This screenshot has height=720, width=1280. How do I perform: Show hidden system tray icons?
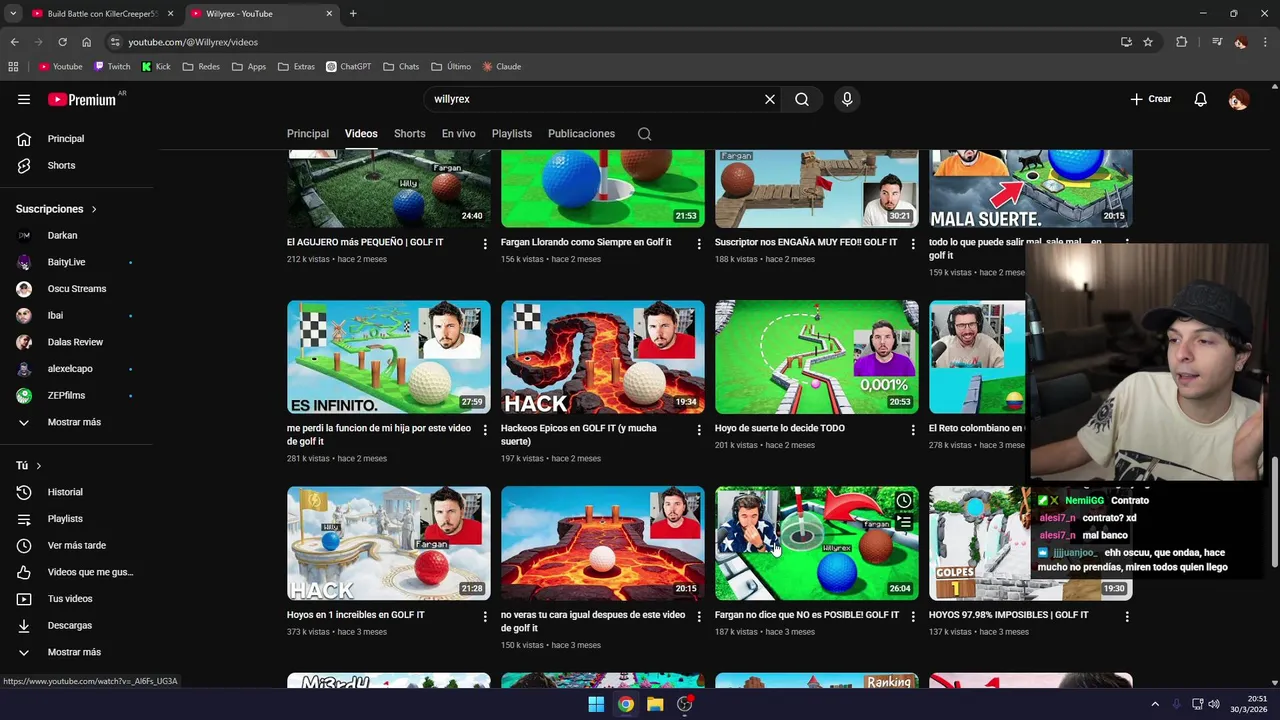[1155, 704]
